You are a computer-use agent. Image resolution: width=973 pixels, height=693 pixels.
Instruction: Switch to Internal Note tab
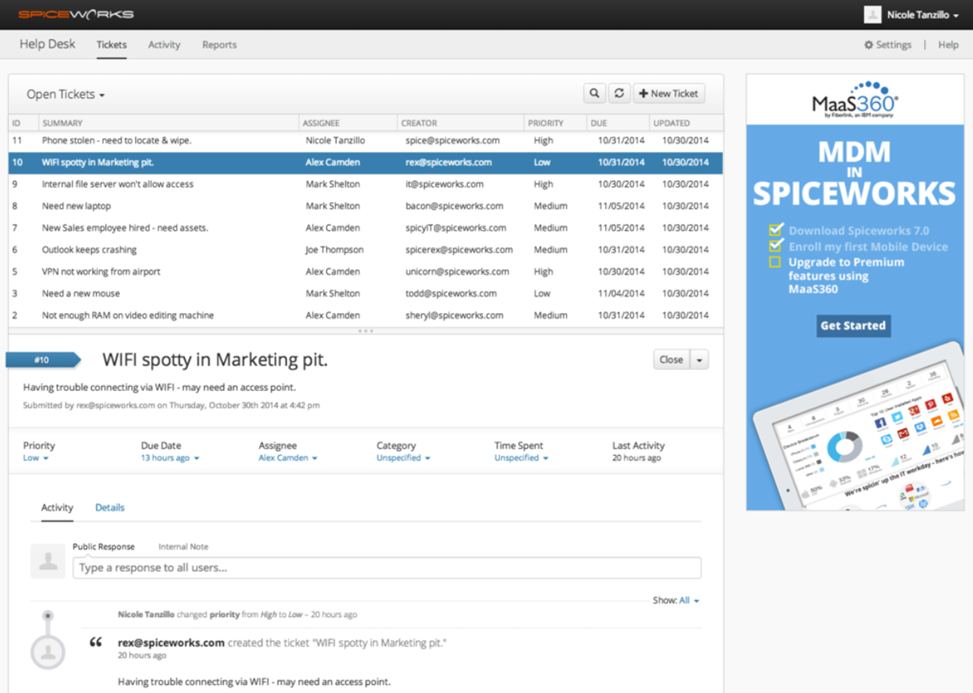[183, 547]
